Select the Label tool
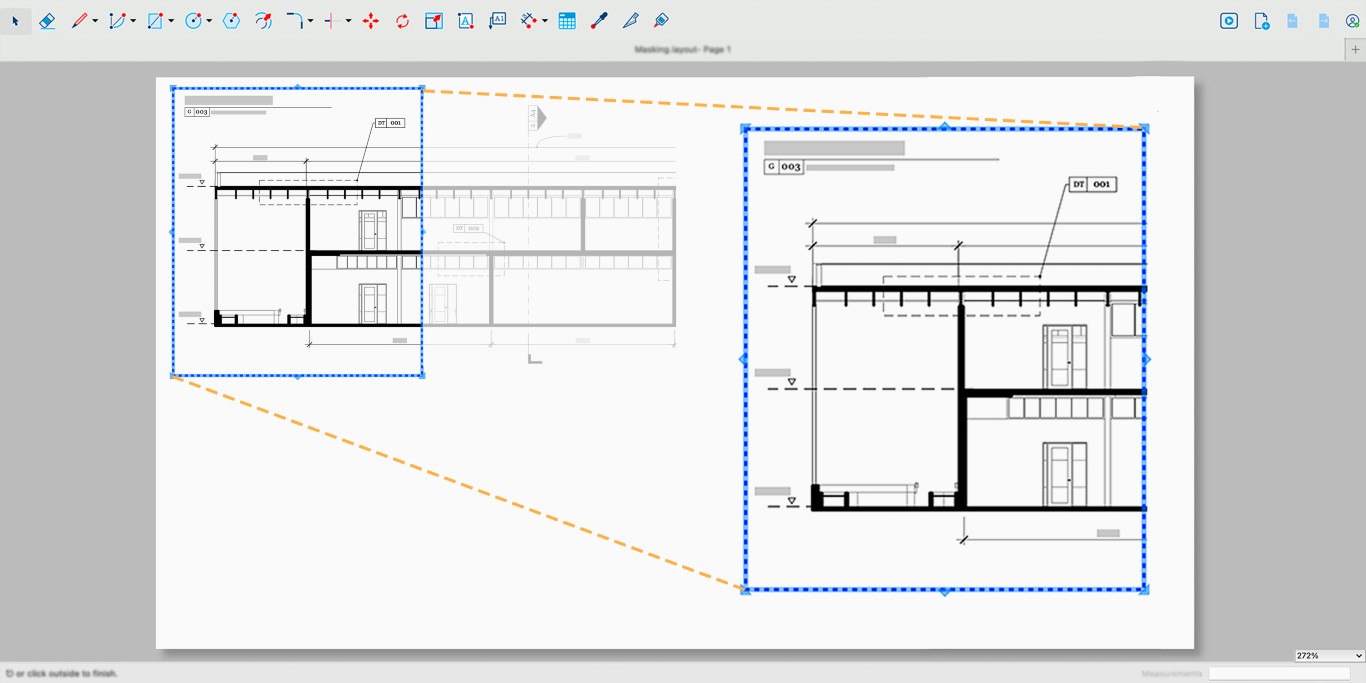This screenshot has height=683, width=1366. click(498, 21)
